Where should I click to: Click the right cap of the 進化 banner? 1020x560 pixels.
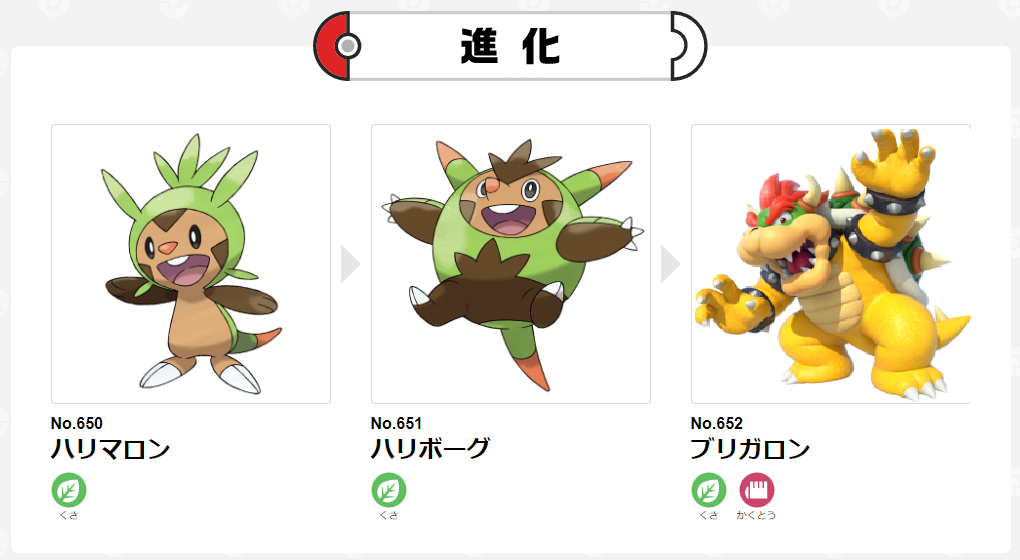coord(688,46)
